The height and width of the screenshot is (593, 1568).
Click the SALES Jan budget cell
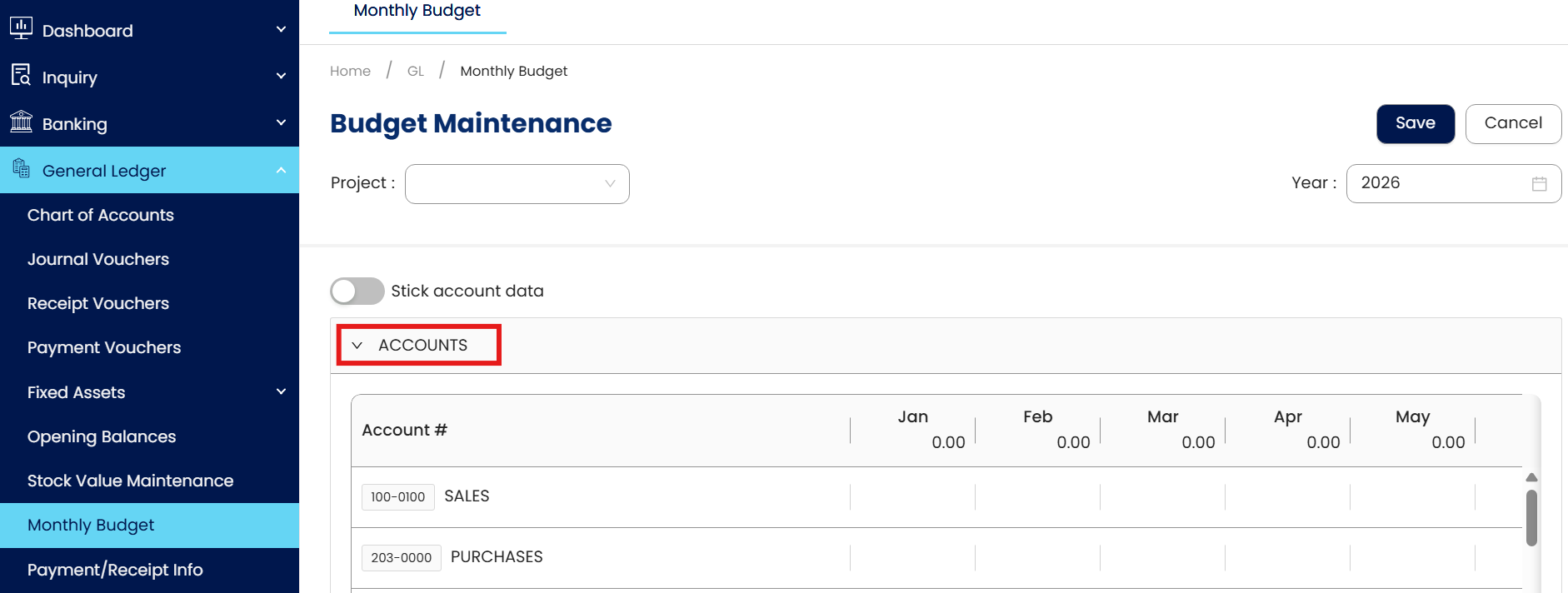(x=912, y=497)
